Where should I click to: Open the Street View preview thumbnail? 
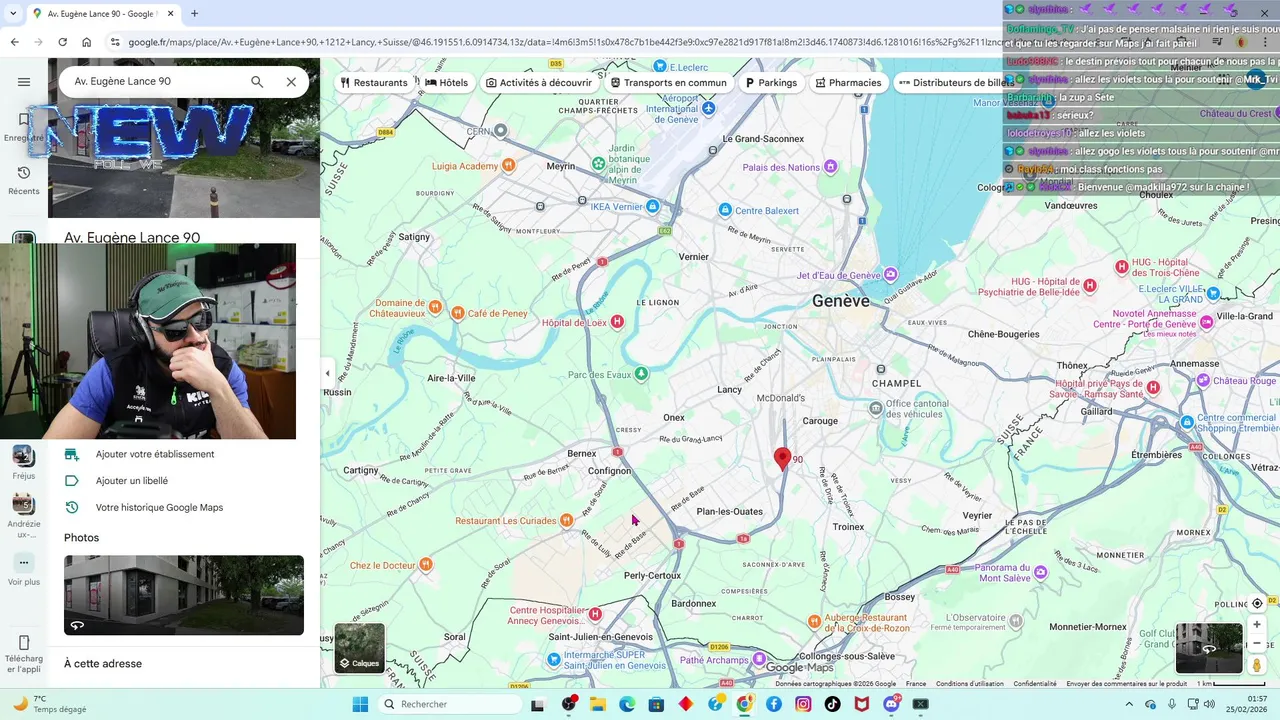tap(1209, 648)
